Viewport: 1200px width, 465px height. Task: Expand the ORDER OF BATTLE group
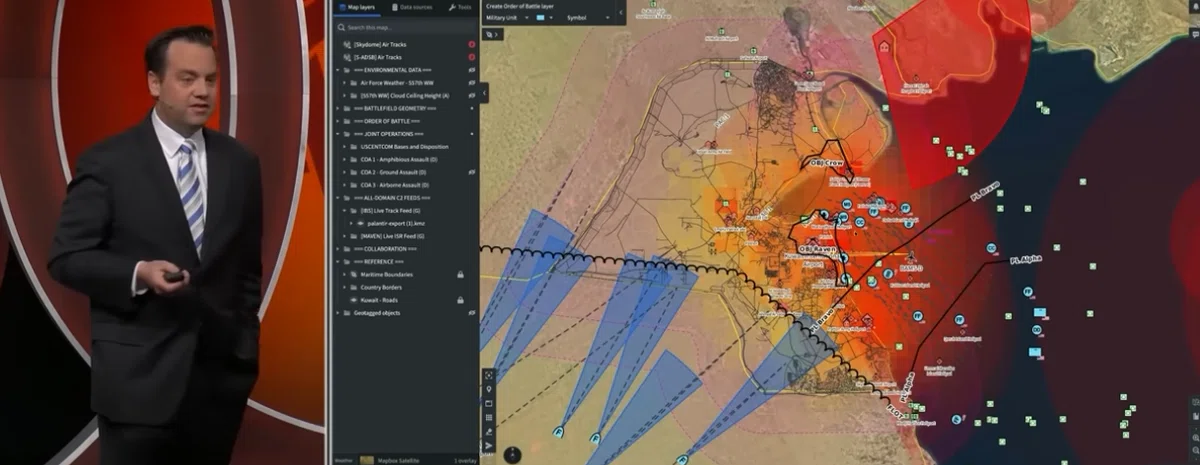(x=337, y=121)
